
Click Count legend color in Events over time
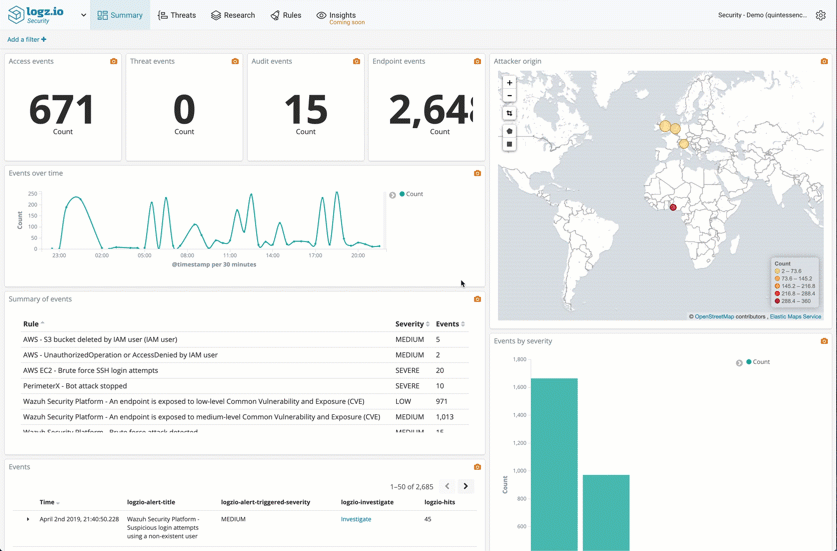coord(402,194)
